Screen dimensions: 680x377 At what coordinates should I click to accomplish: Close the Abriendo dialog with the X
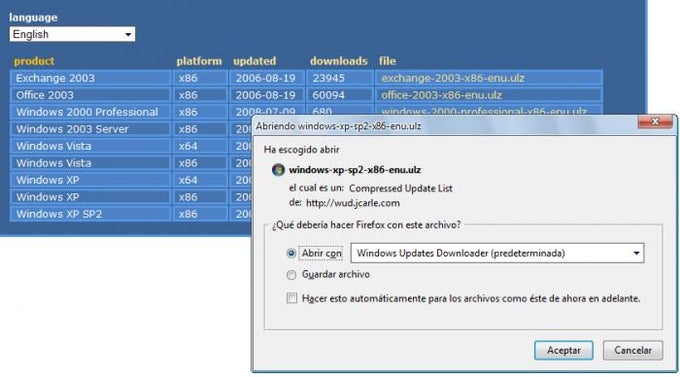coord(655,122)
